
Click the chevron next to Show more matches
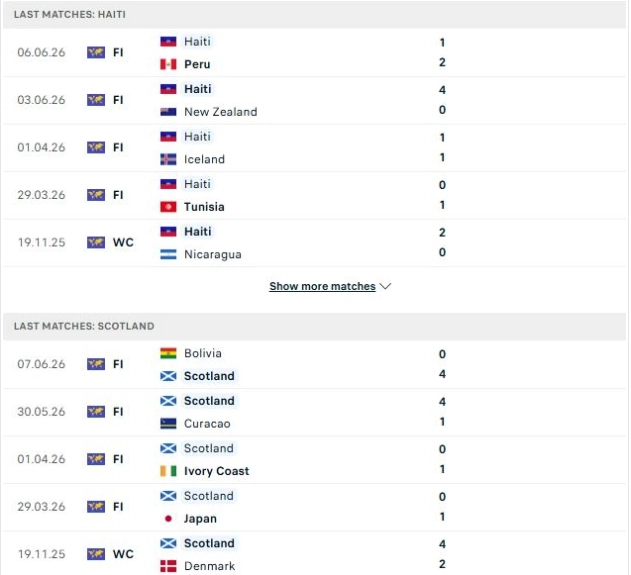[x=385, y=286]
